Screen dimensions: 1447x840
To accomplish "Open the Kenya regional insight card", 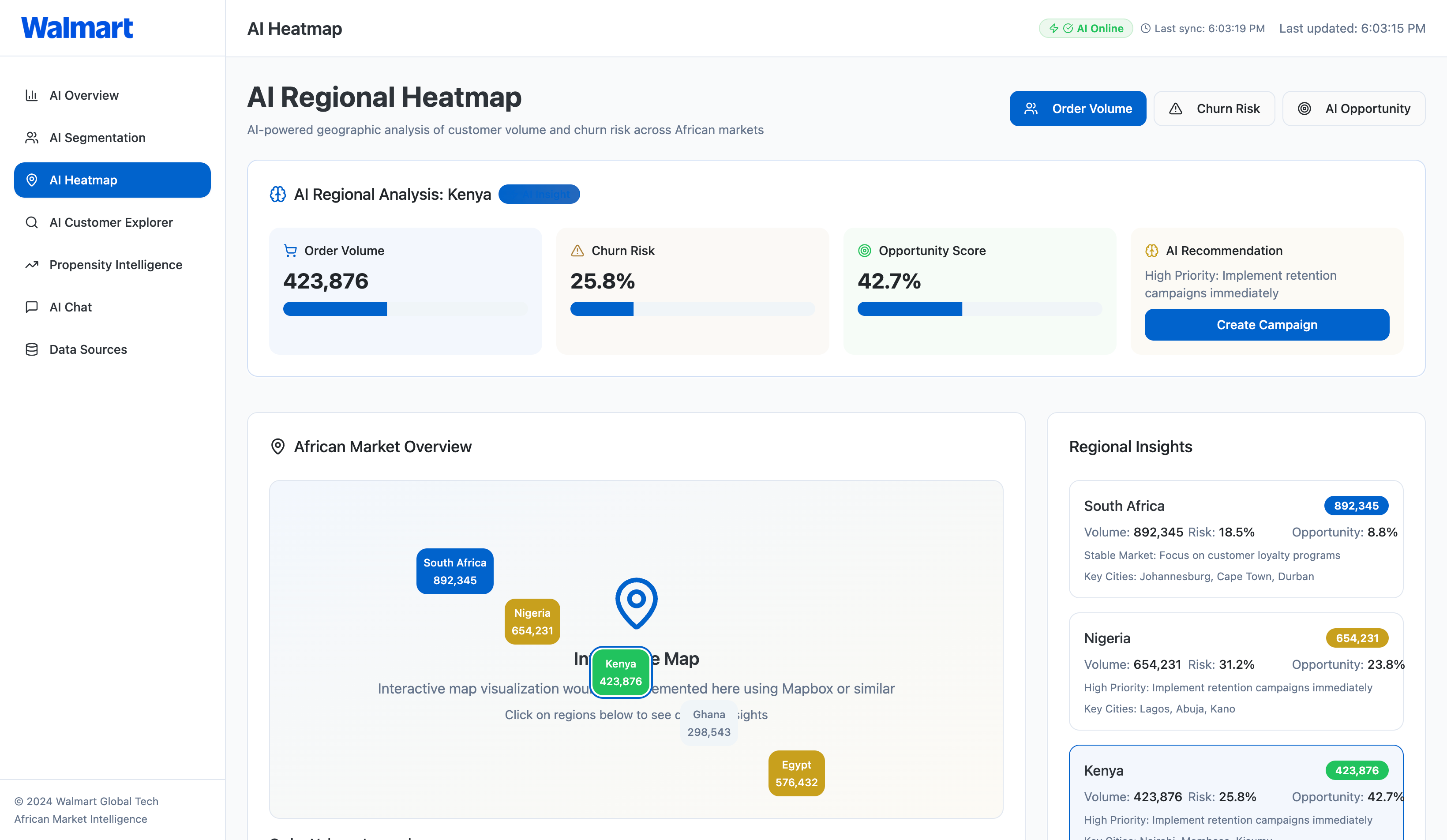I will point(1236,793).
